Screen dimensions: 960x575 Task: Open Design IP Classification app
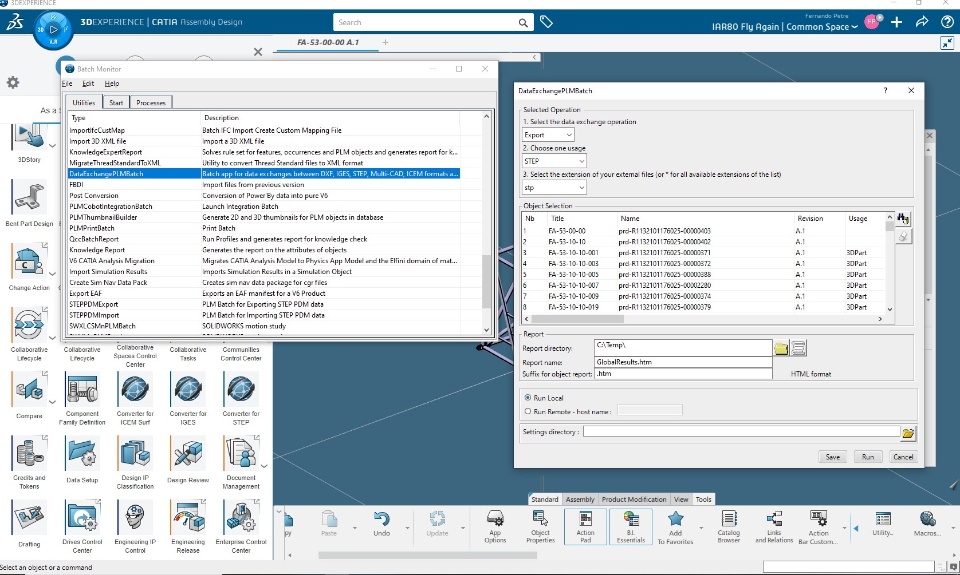(x=135, y=453)
